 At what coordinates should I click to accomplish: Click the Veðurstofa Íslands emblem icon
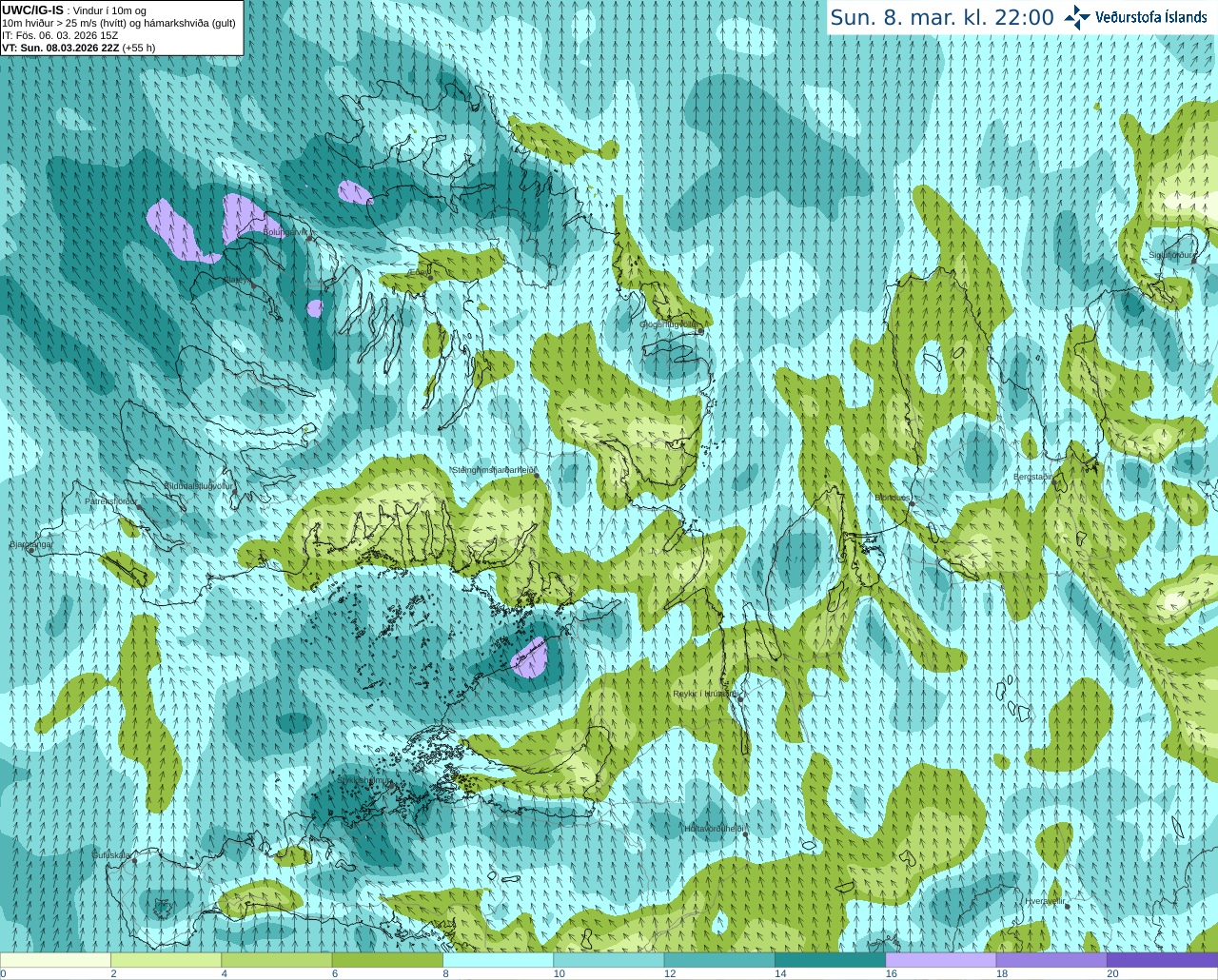tap(1077, 17)
